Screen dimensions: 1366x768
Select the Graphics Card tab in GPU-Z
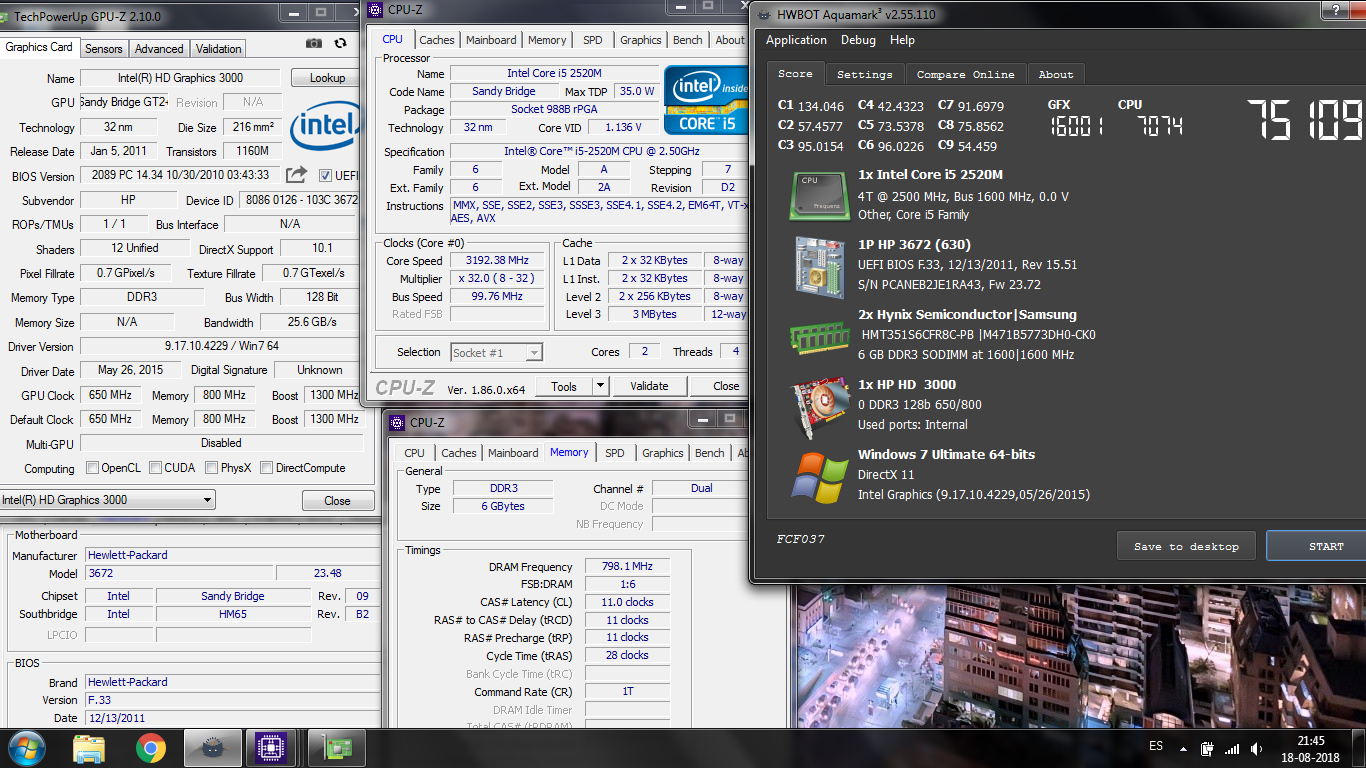coord(39,46)
